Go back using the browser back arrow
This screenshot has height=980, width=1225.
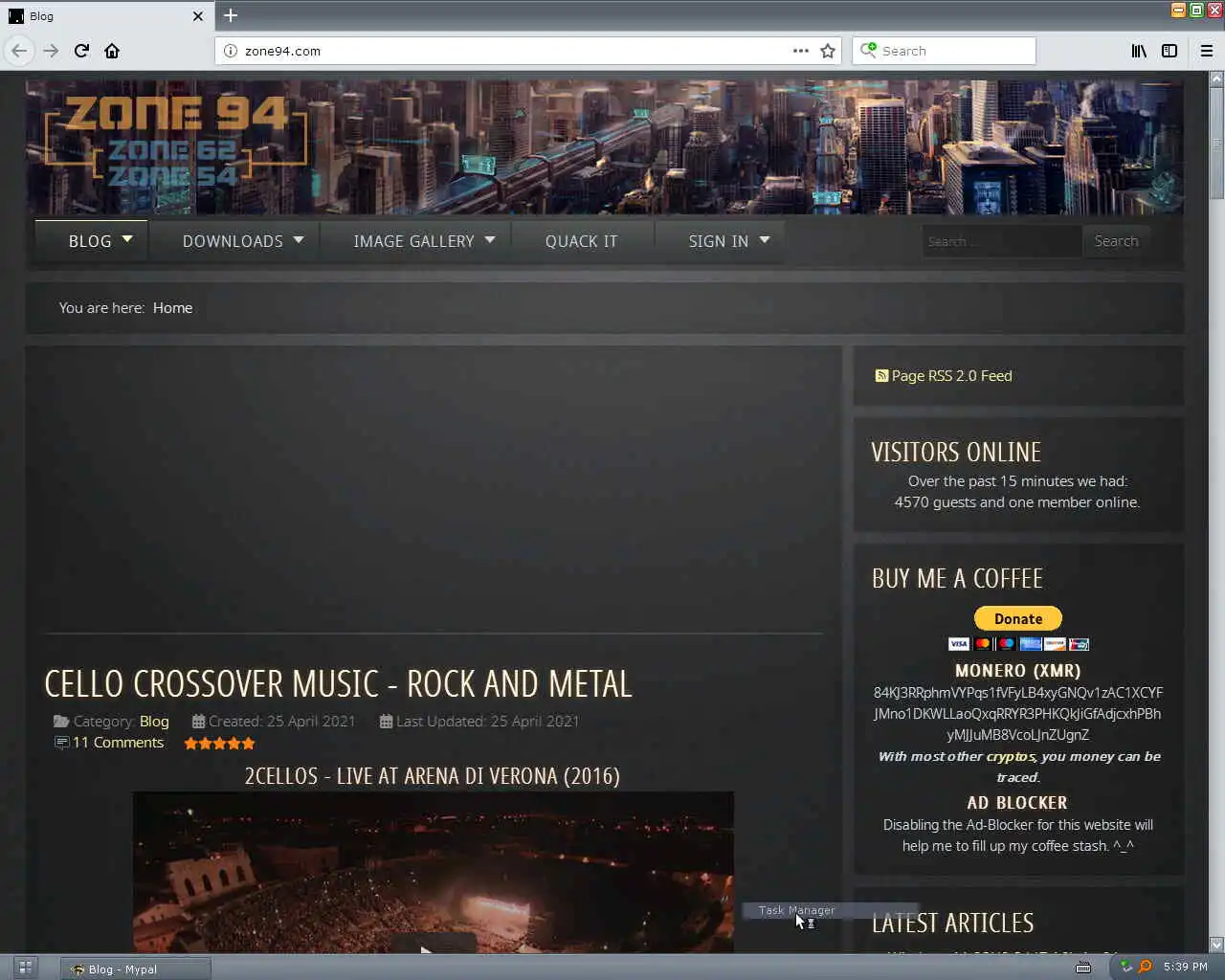tap(20, 51)
